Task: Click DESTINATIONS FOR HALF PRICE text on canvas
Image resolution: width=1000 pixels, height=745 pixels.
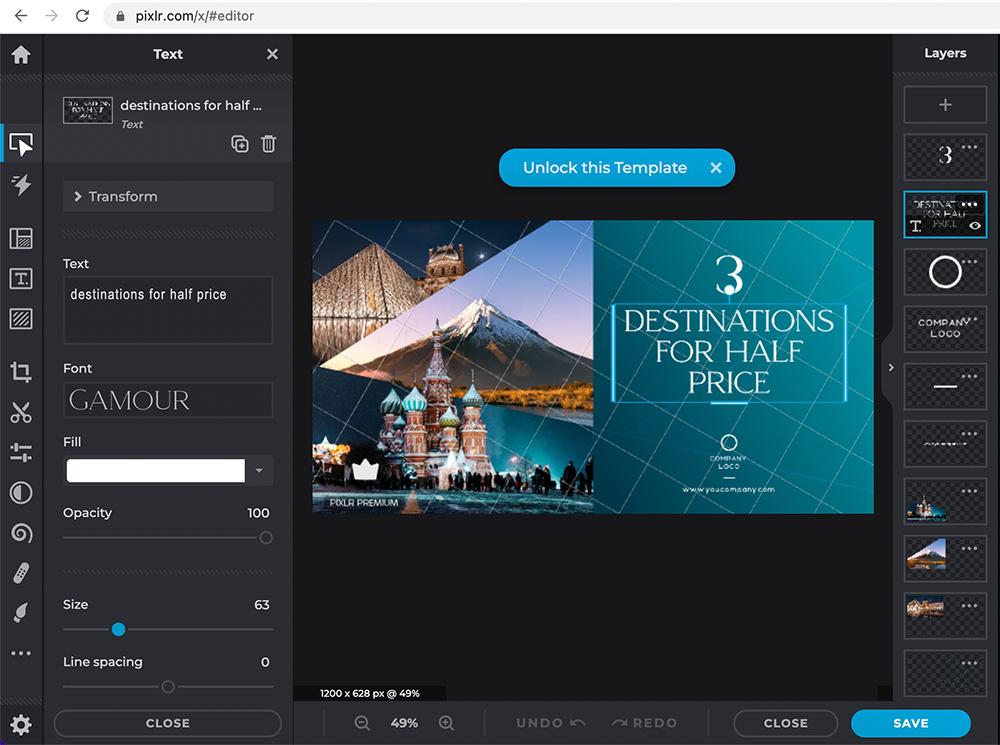Action: click(729, 352)
